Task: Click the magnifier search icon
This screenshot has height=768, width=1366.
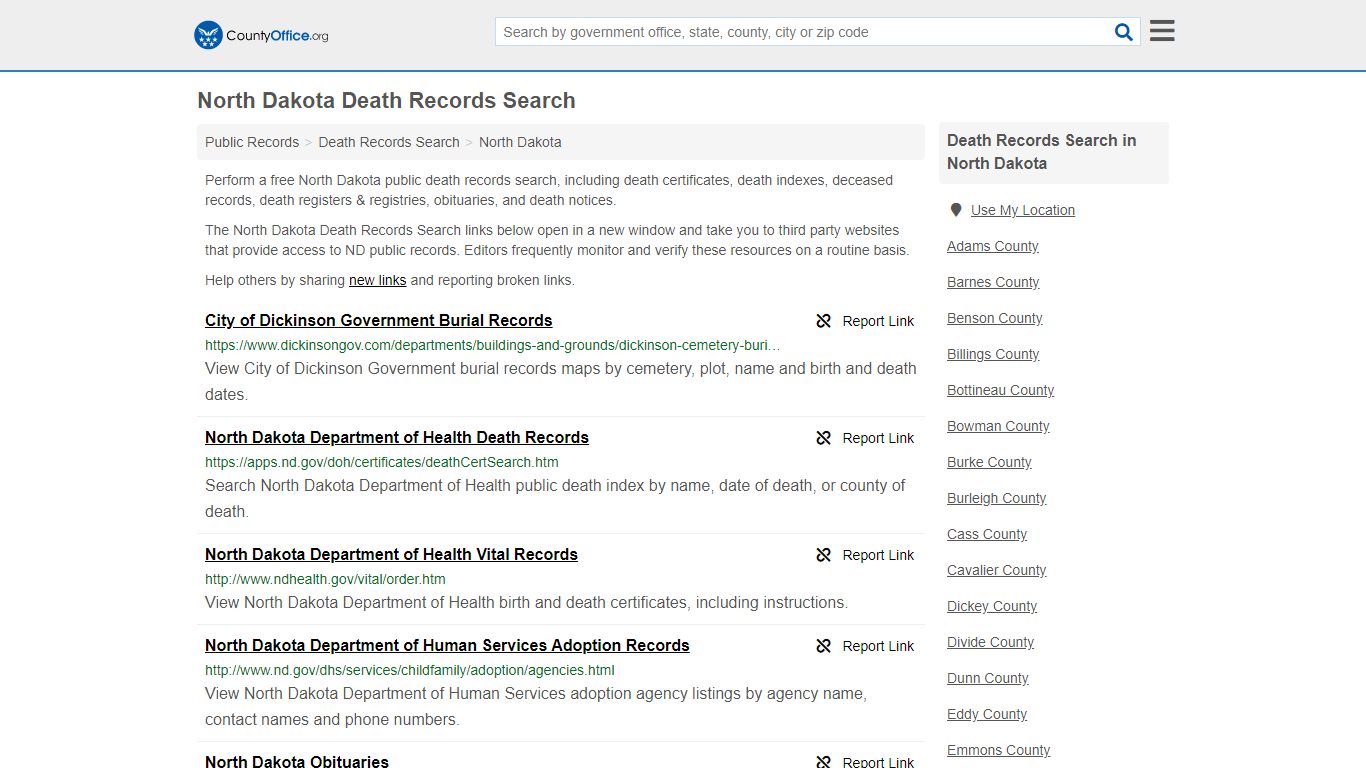Action: (x=1124, y=32)
